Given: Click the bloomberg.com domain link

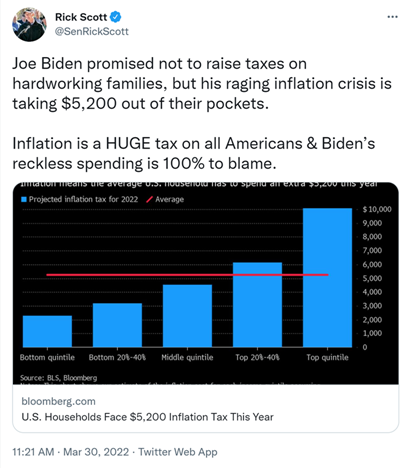Looking at the screenshot, I should (58, 401).
